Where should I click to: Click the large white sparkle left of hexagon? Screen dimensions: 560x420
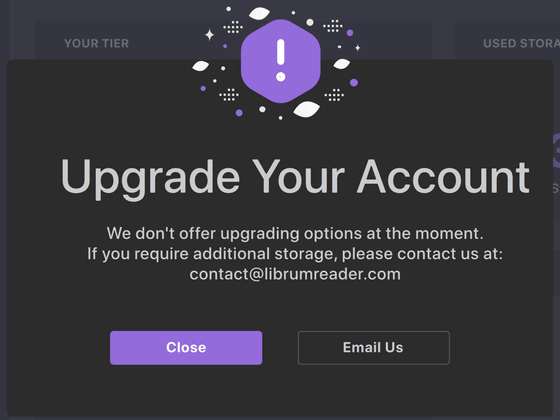pyautogui.click(x=209, y=35)
